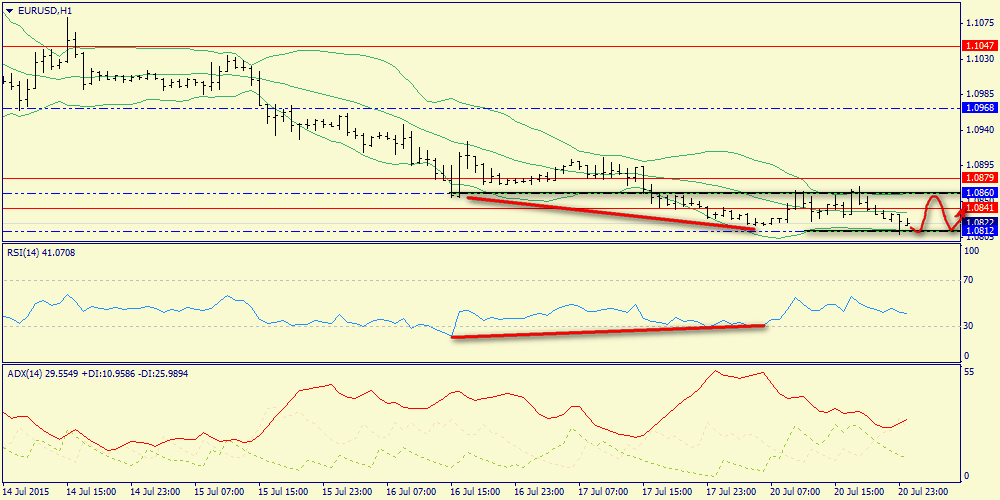
Task: Click the 14 Jul 2015 date label
Action: (27, 492)
